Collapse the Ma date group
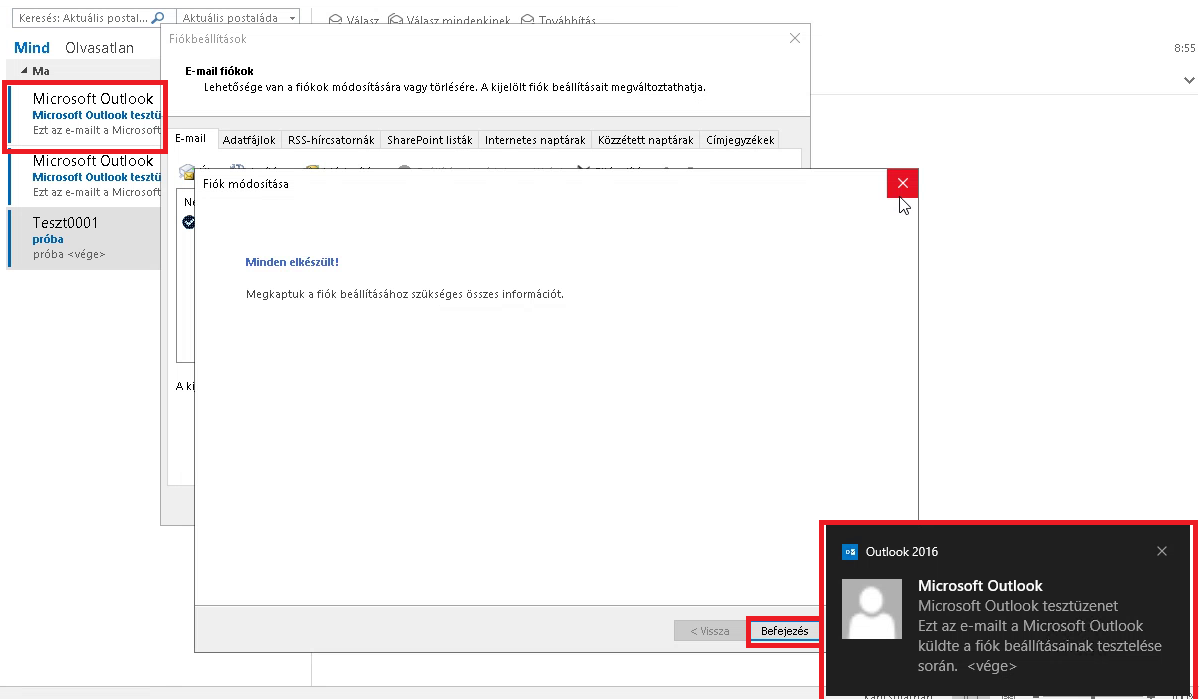 pos(24,70)
